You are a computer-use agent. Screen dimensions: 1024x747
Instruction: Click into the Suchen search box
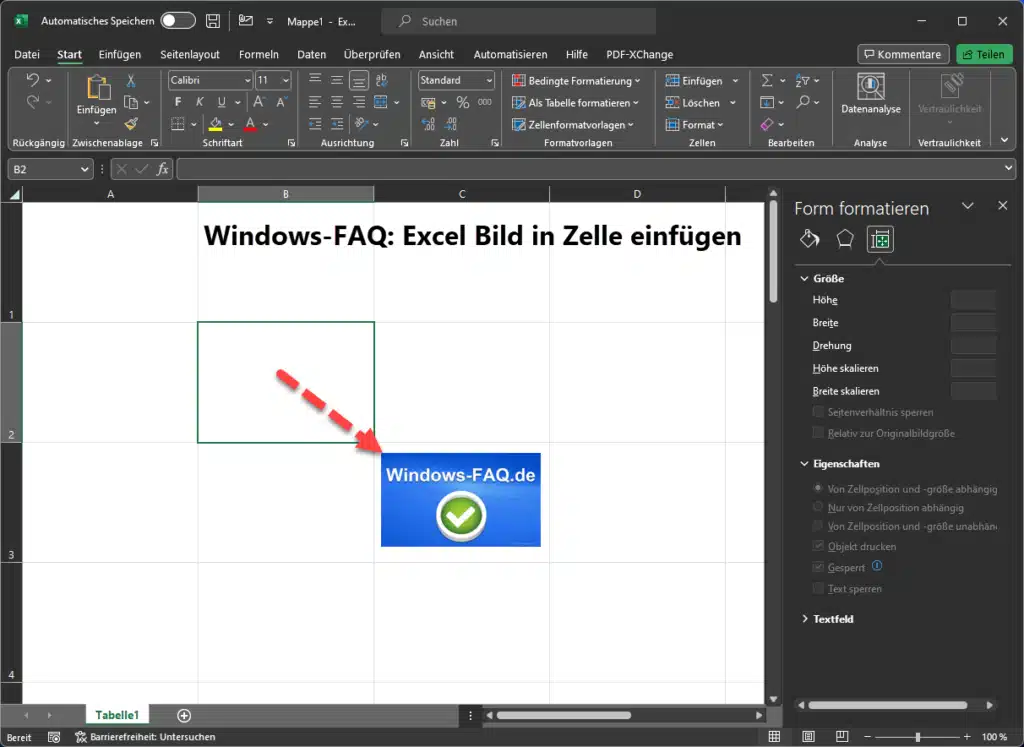[x=519, y=21]
